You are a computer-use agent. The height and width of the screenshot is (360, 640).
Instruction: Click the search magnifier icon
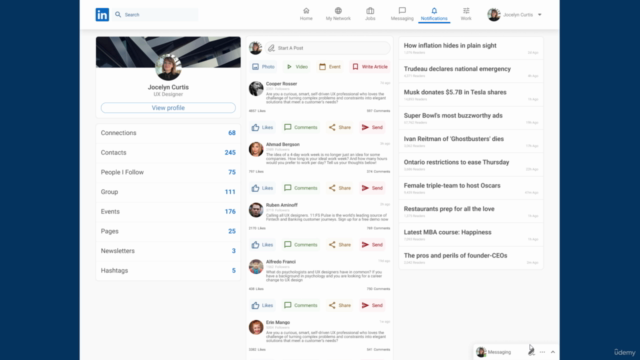tap(118, 15)
